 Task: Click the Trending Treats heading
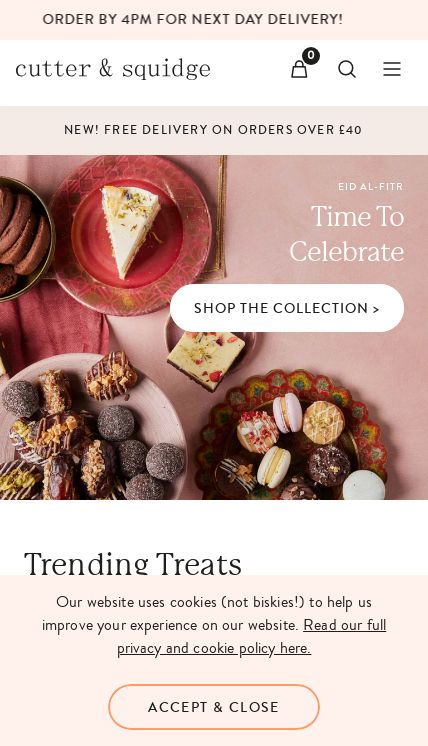point(133,564)
